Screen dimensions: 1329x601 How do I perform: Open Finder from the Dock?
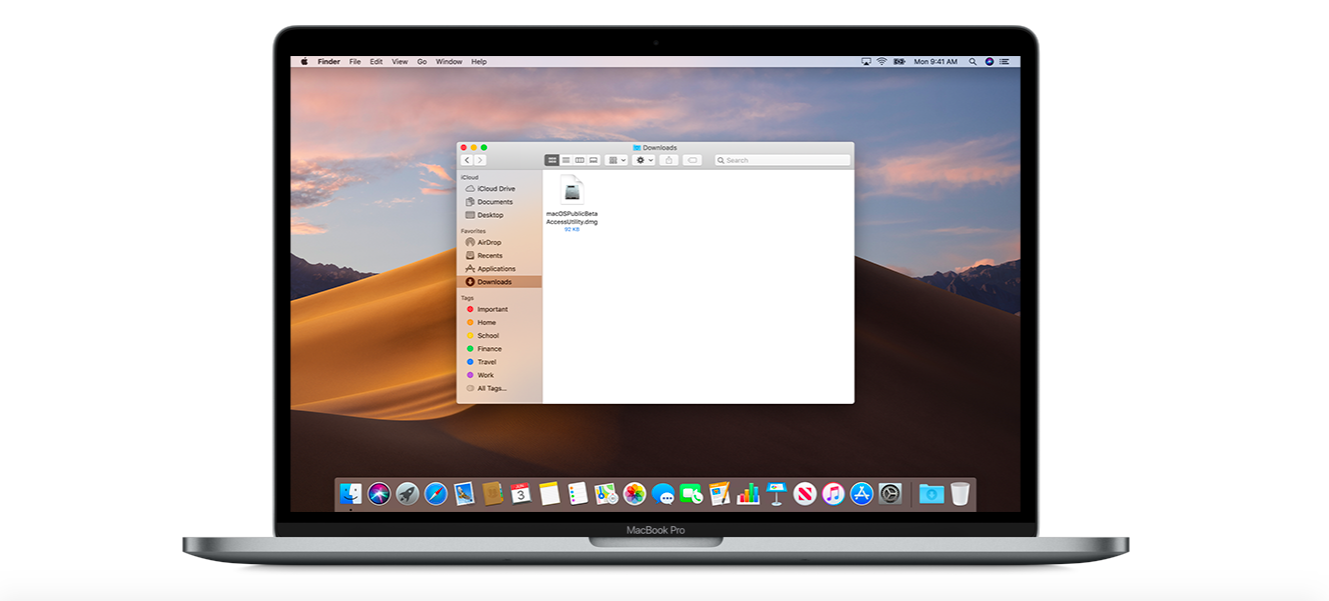coord(351,493)
